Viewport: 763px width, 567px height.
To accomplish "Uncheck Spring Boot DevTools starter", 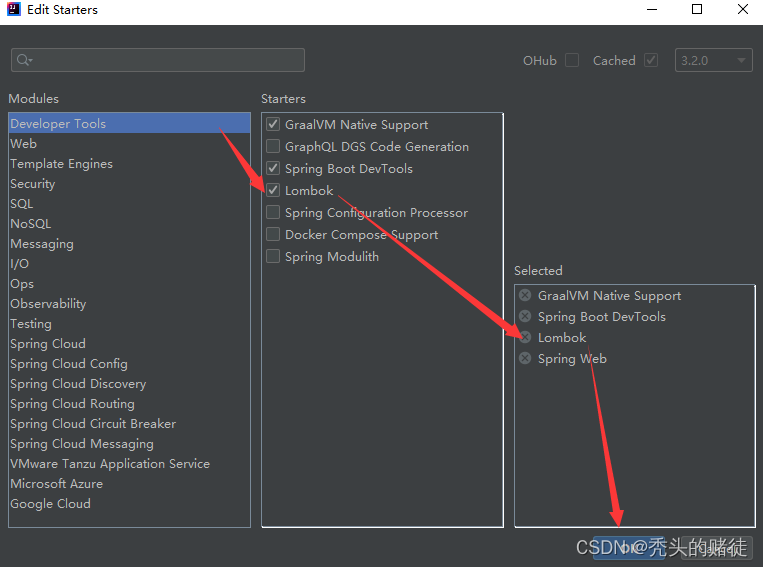I will [273, 168].
